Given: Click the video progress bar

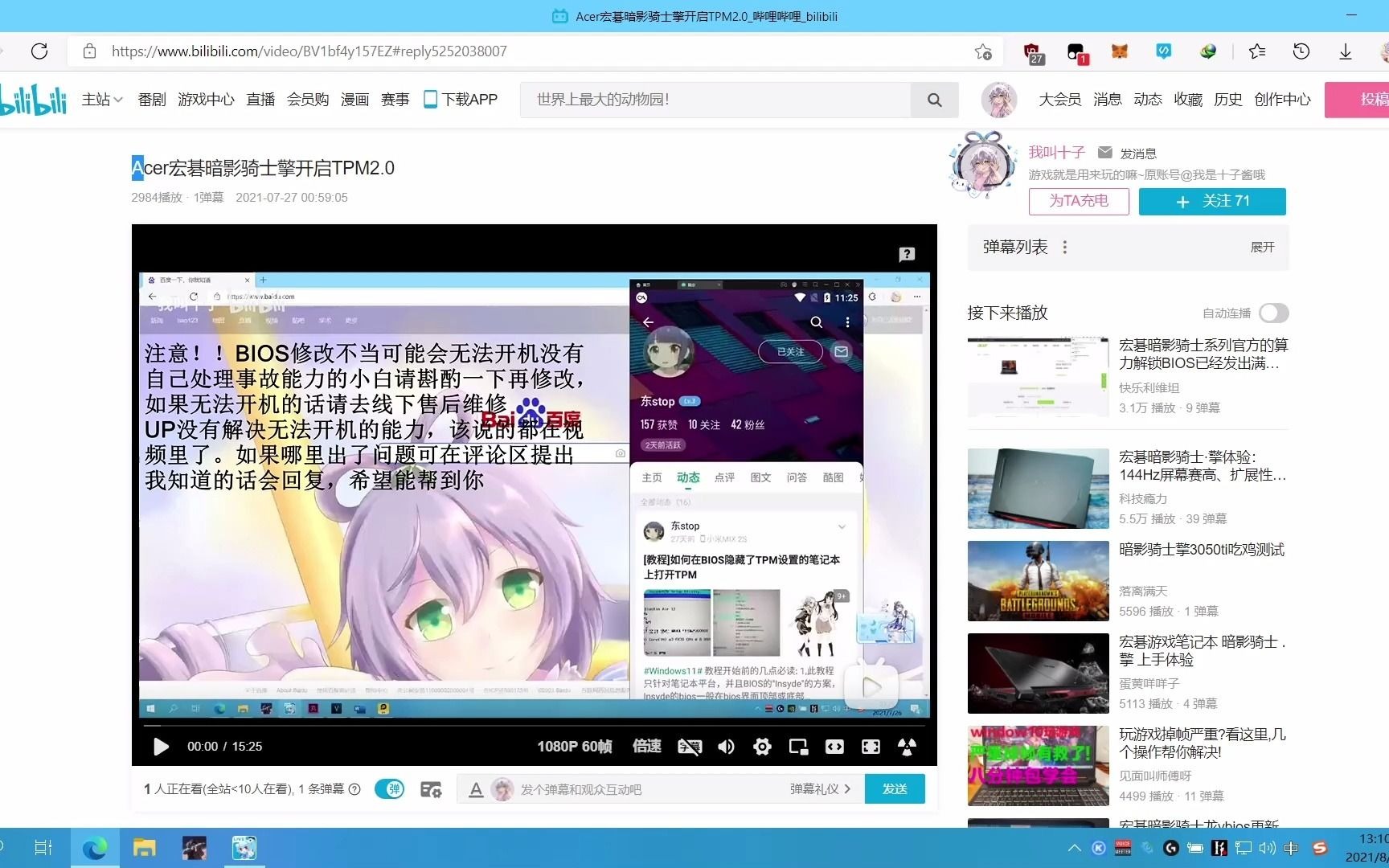Looking at the screenshot, I should [534, 726].
